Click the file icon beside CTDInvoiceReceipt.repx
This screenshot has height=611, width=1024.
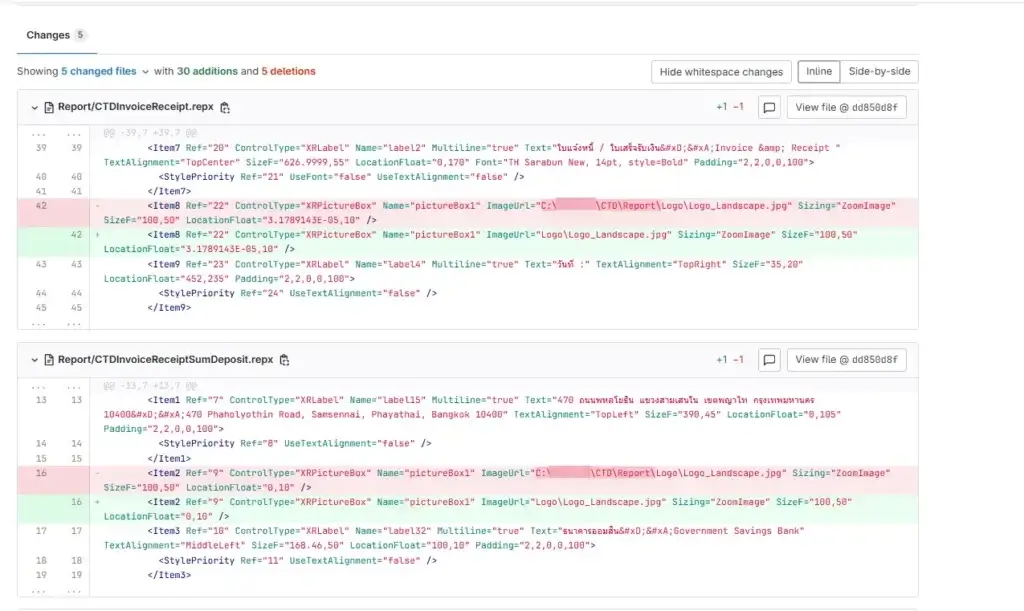click(49, 108)
